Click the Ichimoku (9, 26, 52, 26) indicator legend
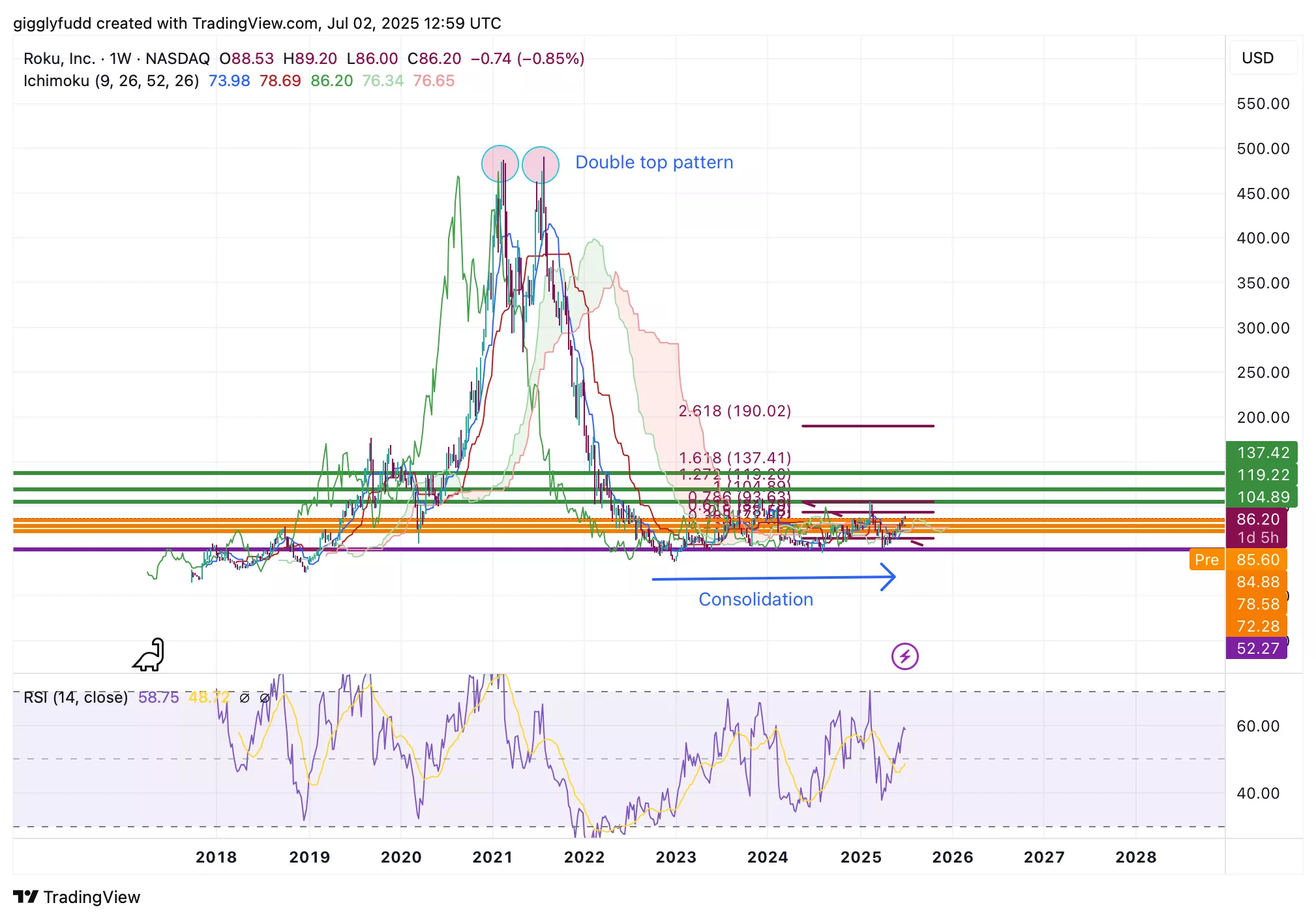1316x920 pixels. [x=111, y=81]
